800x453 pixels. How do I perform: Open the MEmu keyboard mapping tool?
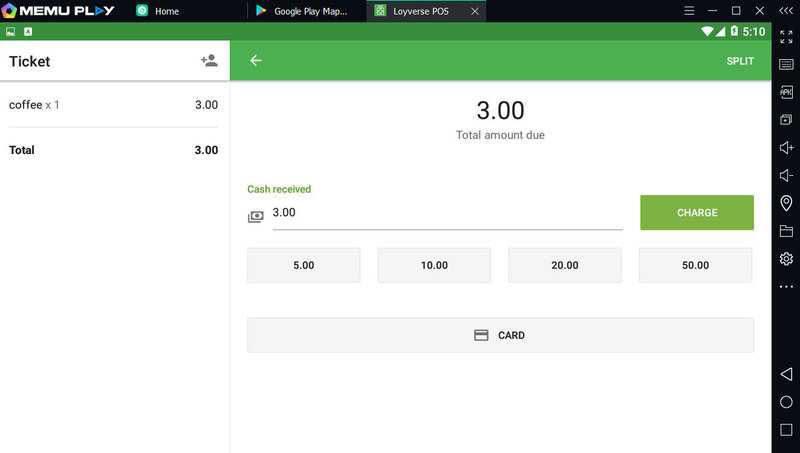[x=786, y=63]
